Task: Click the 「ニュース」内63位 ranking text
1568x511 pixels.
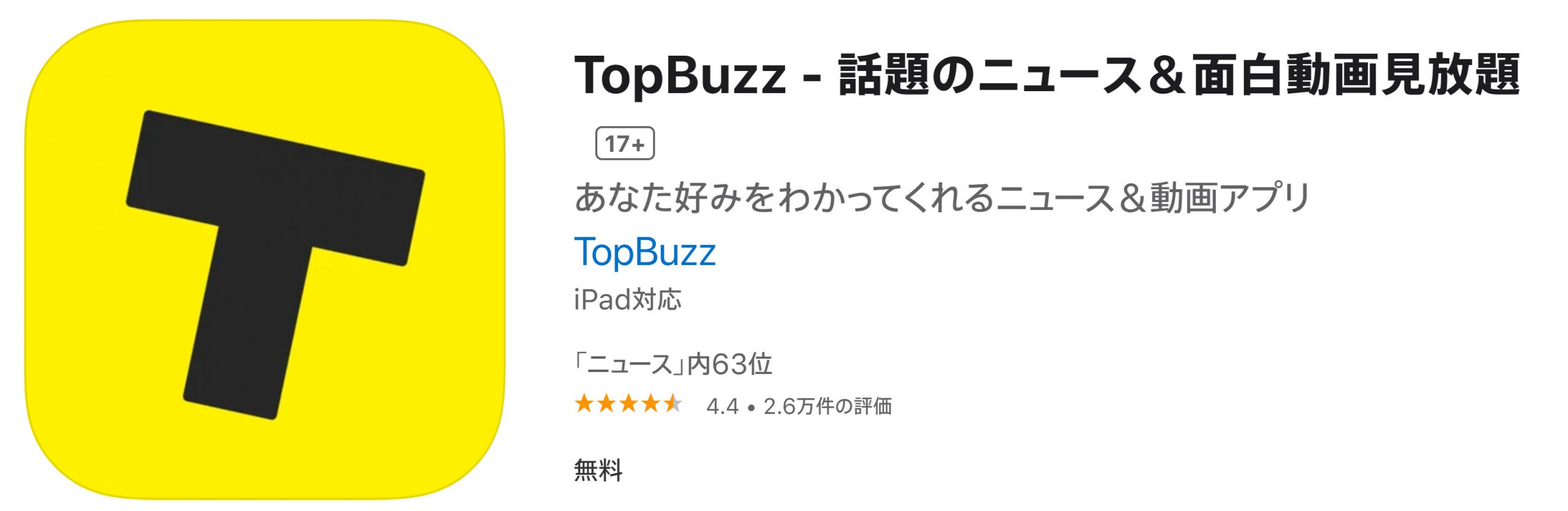Action: click(x=673, y=365)
